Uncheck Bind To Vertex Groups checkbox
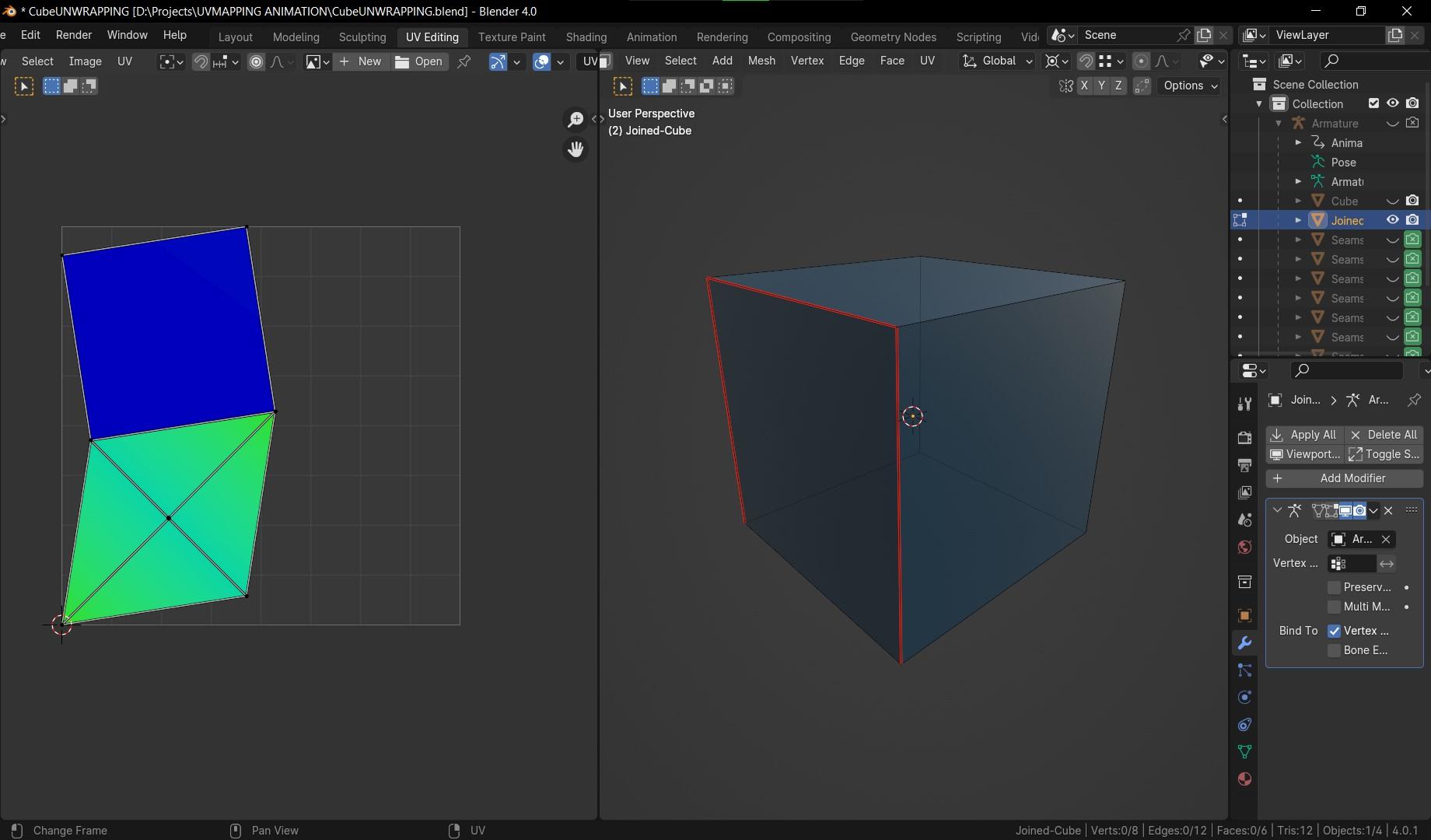Screen dimensions: 1431x840 1335,631
